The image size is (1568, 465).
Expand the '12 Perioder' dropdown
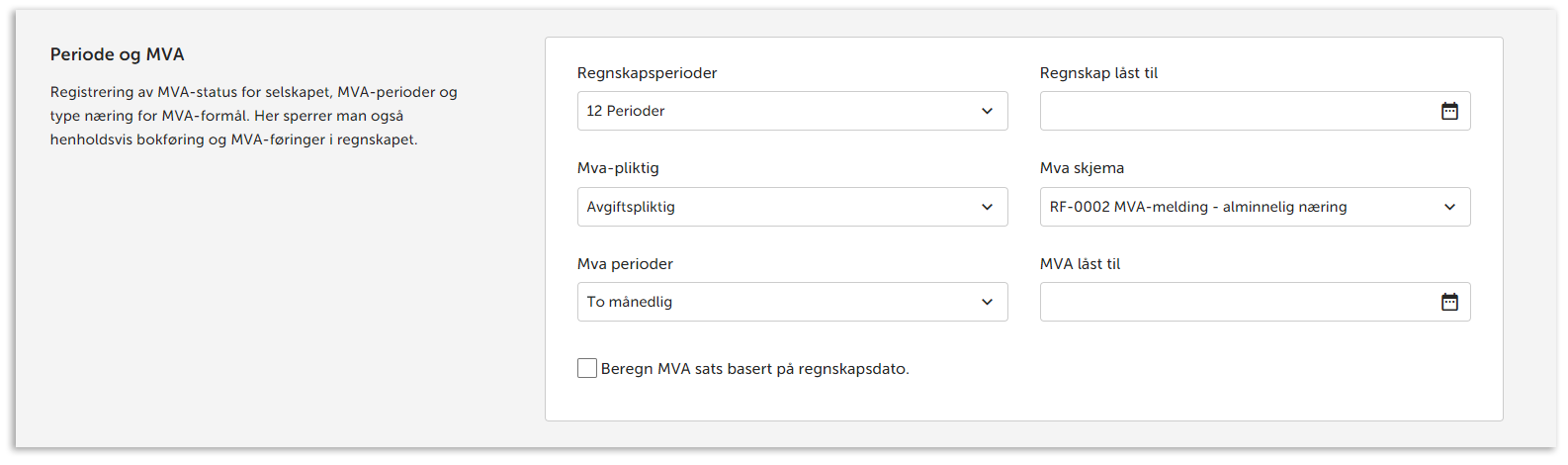click(771, 112)
